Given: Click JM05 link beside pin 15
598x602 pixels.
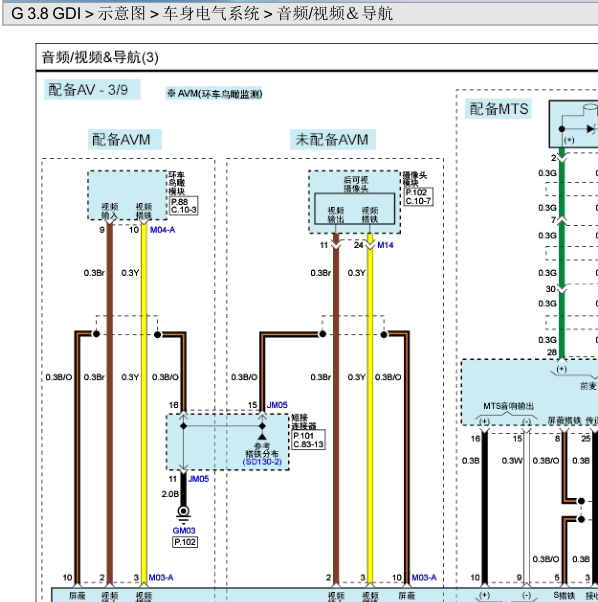Looking at the screenshot, I should coord(277,405).
